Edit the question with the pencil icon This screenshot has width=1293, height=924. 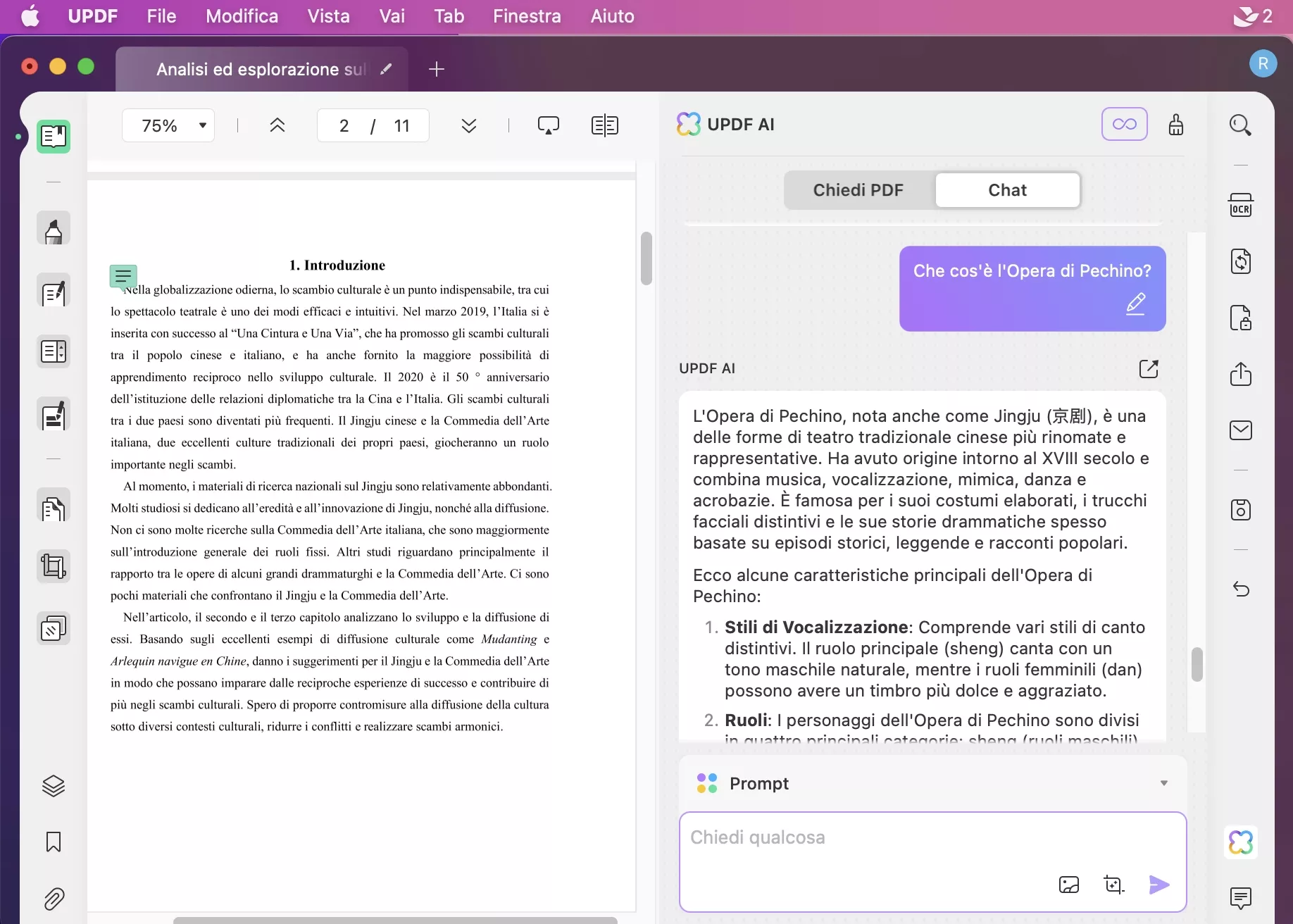tap(1135, 304)
